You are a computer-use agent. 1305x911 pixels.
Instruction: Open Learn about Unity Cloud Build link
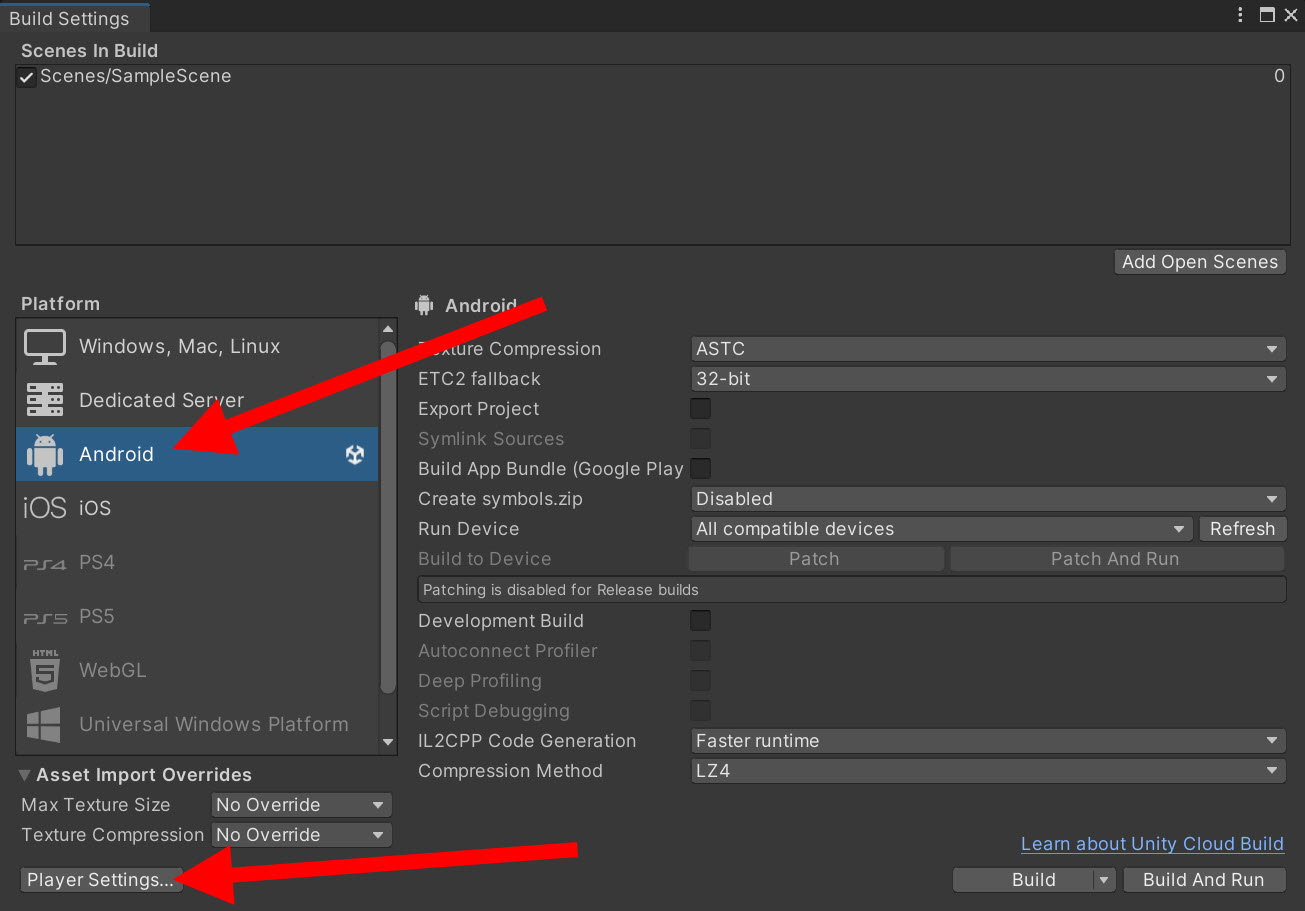coord(1152,844)
